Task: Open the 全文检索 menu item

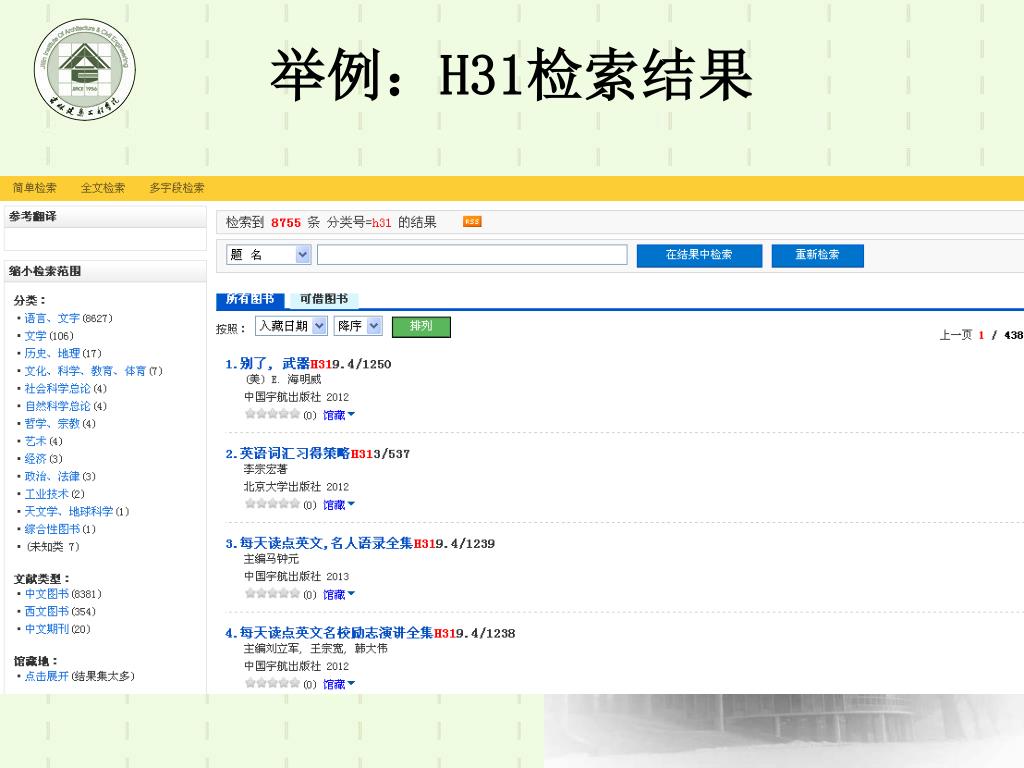Action: (103, 188)
